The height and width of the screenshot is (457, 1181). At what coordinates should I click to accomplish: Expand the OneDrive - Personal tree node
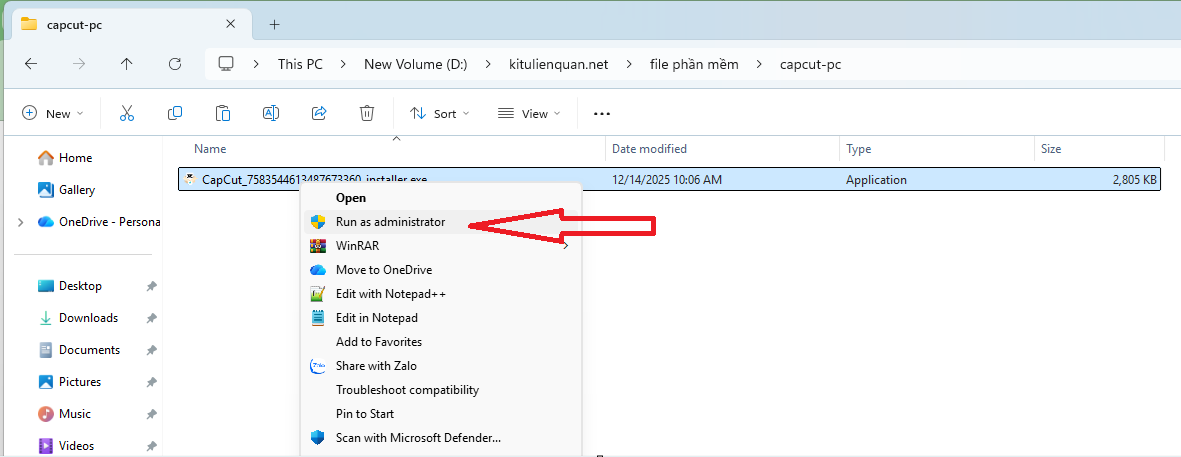click(x=20, y=221)
